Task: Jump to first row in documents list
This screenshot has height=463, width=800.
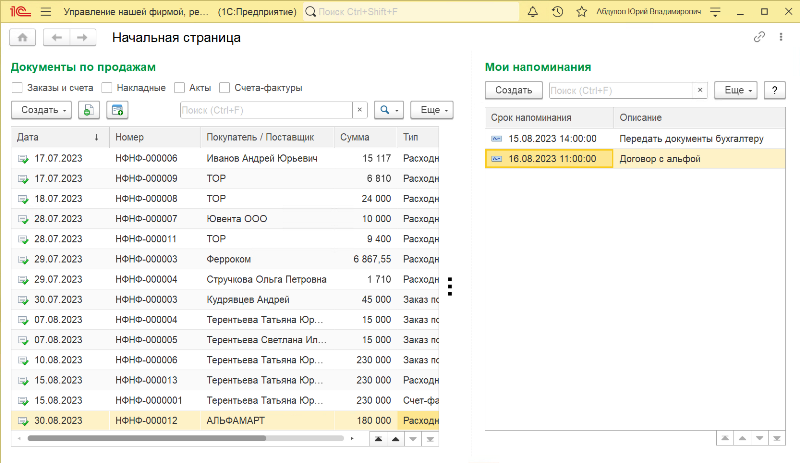Action: (378, 439)
